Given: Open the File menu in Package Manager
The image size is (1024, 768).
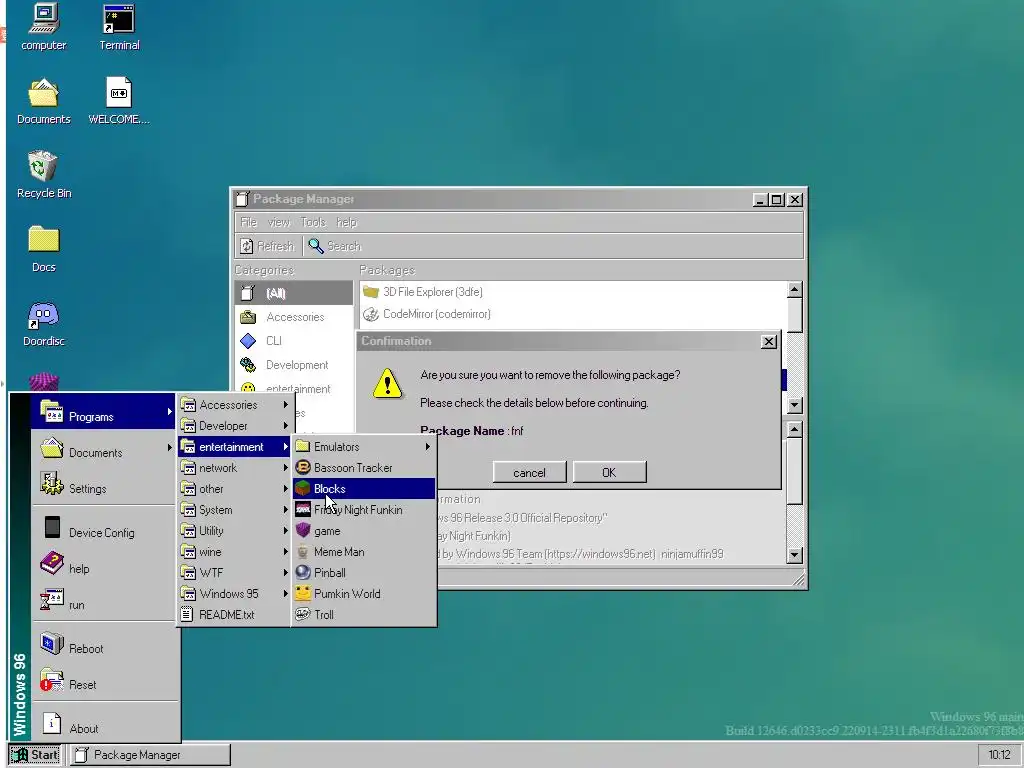Looking at the screenshot, I should pyautogui.click(x=248, y=222).
